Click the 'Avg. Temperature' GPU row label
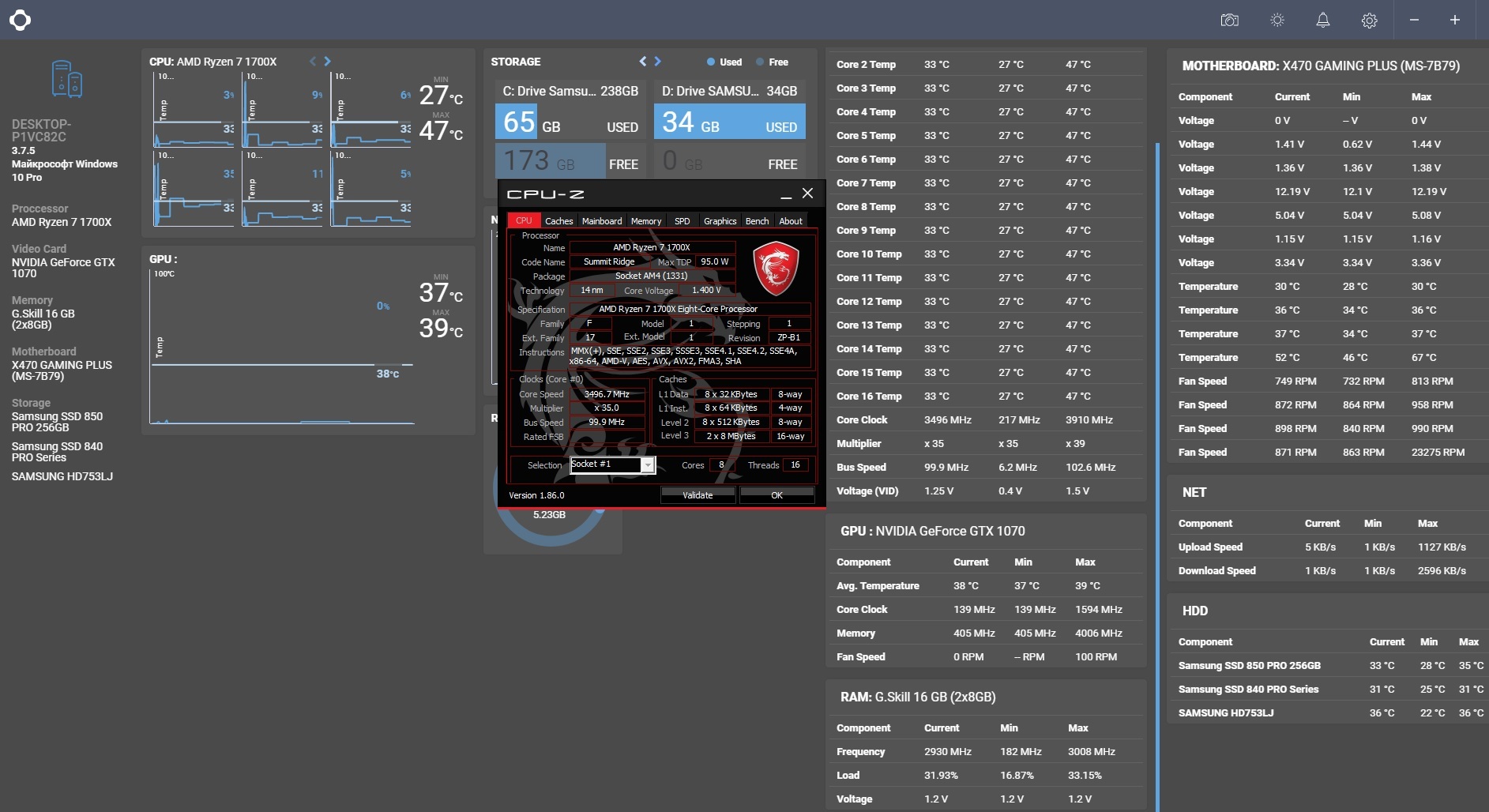1489x812 pixels. pyautogui.click(x=878, y=586)
